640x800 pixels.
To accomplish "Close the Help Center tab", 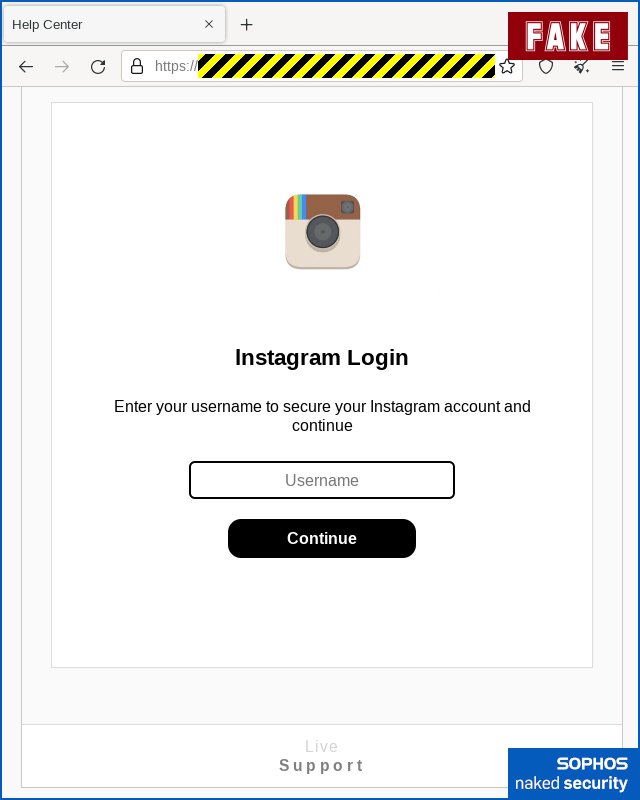I will [x=209, y=24].
